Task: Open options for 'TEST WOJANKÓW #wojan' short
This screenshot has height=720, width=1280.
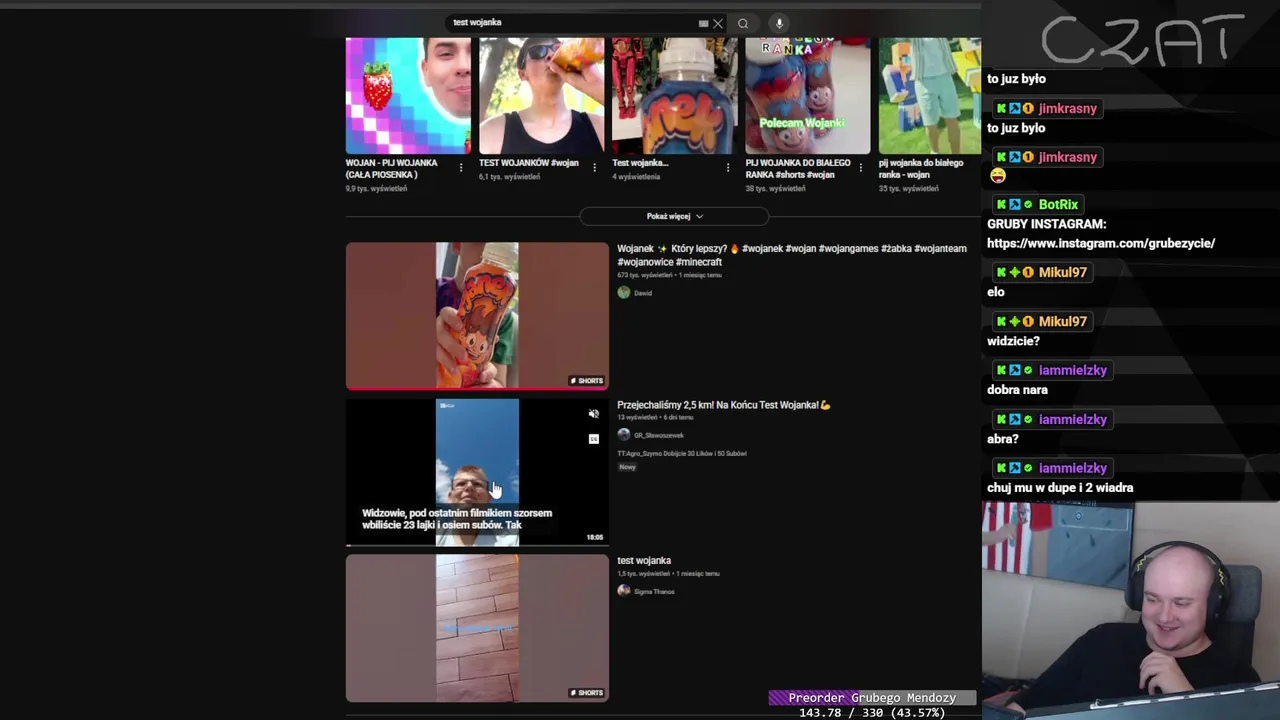Action: (x=594, y=168)
